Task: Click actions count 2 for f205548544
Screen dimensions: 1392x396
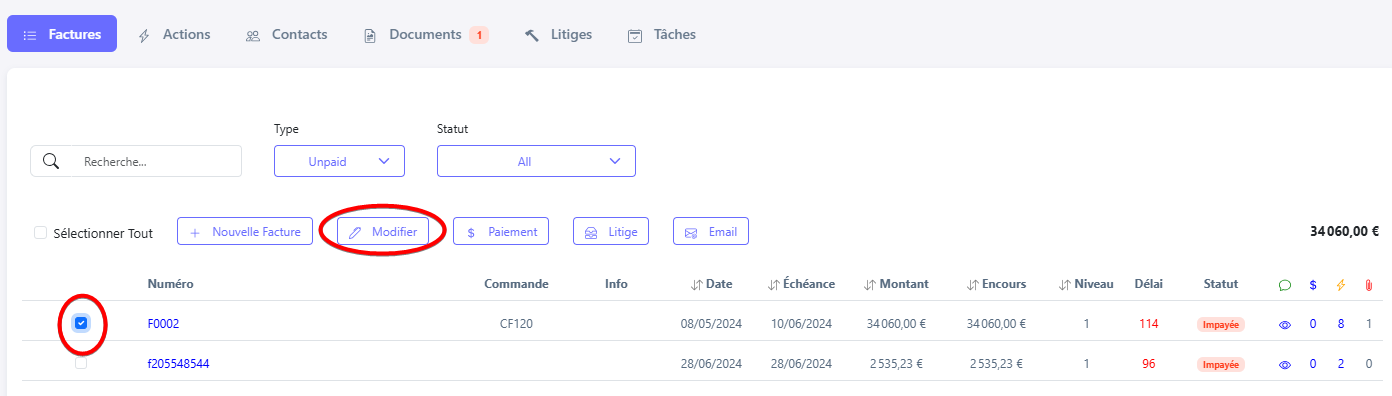Action: (1341, 364)
